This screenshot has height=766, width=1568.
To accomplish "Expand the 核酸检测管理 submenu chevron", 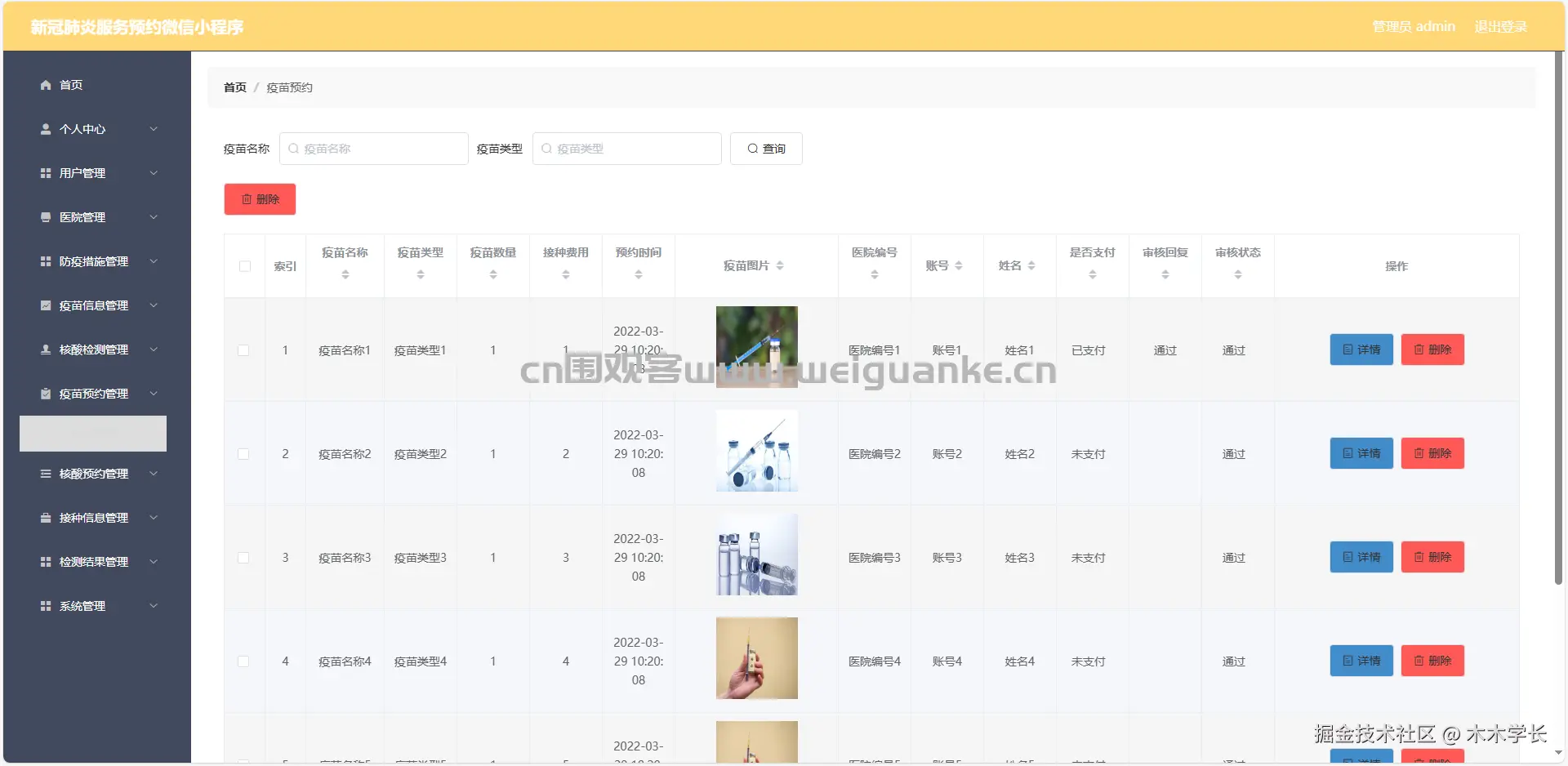I will [x=154, y=350].
